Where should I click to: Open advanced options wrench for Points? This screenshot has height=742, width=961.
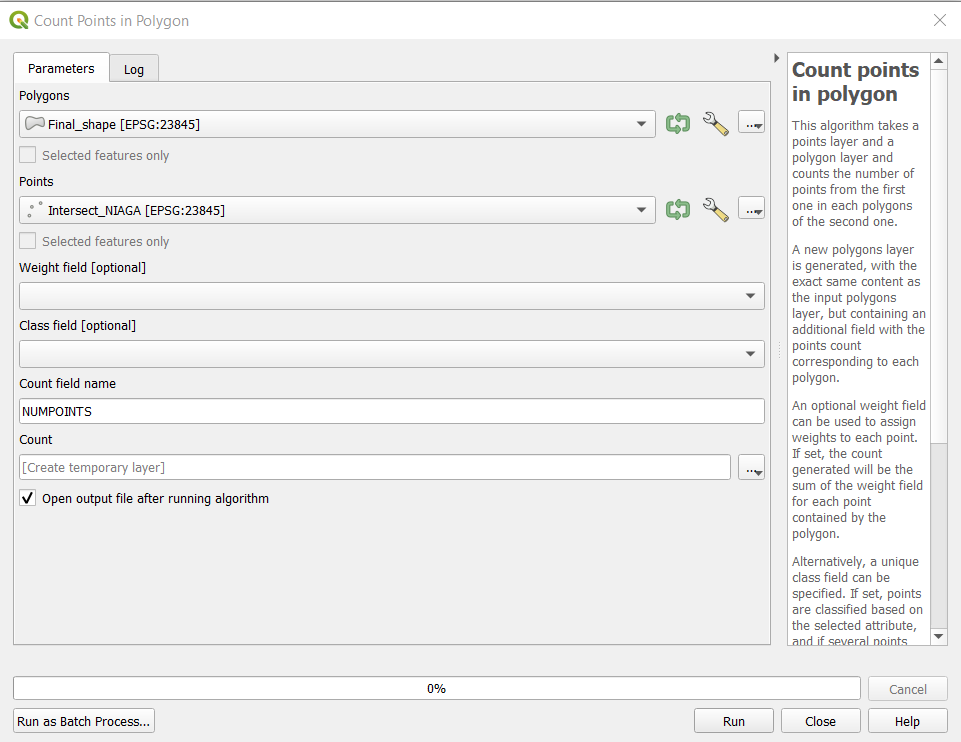(x=715, y=210)
